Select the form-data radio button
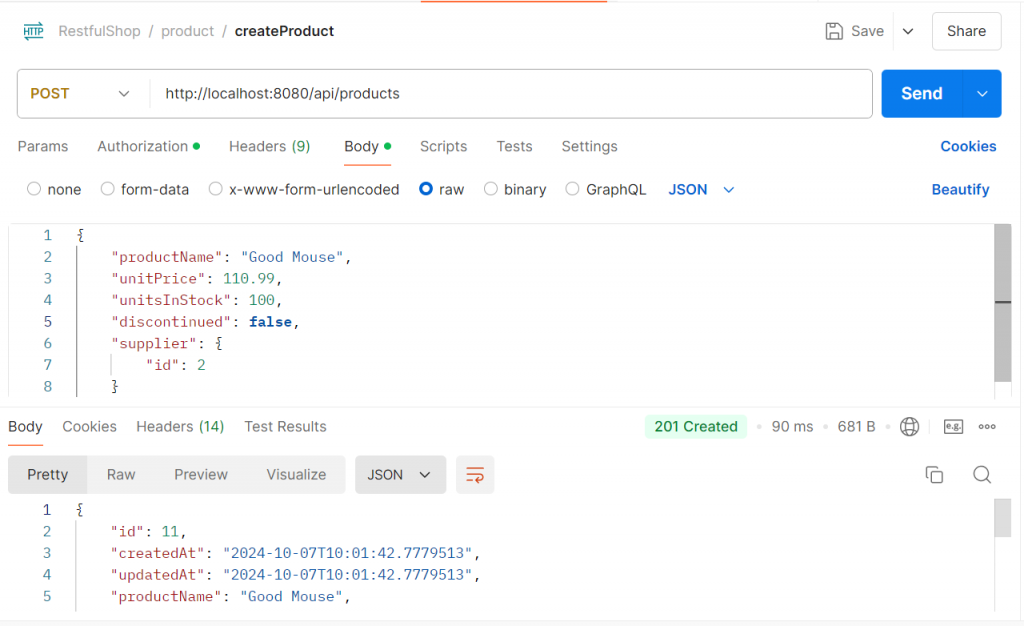Screen dimensions: 1024x626 tap(106, 189)
